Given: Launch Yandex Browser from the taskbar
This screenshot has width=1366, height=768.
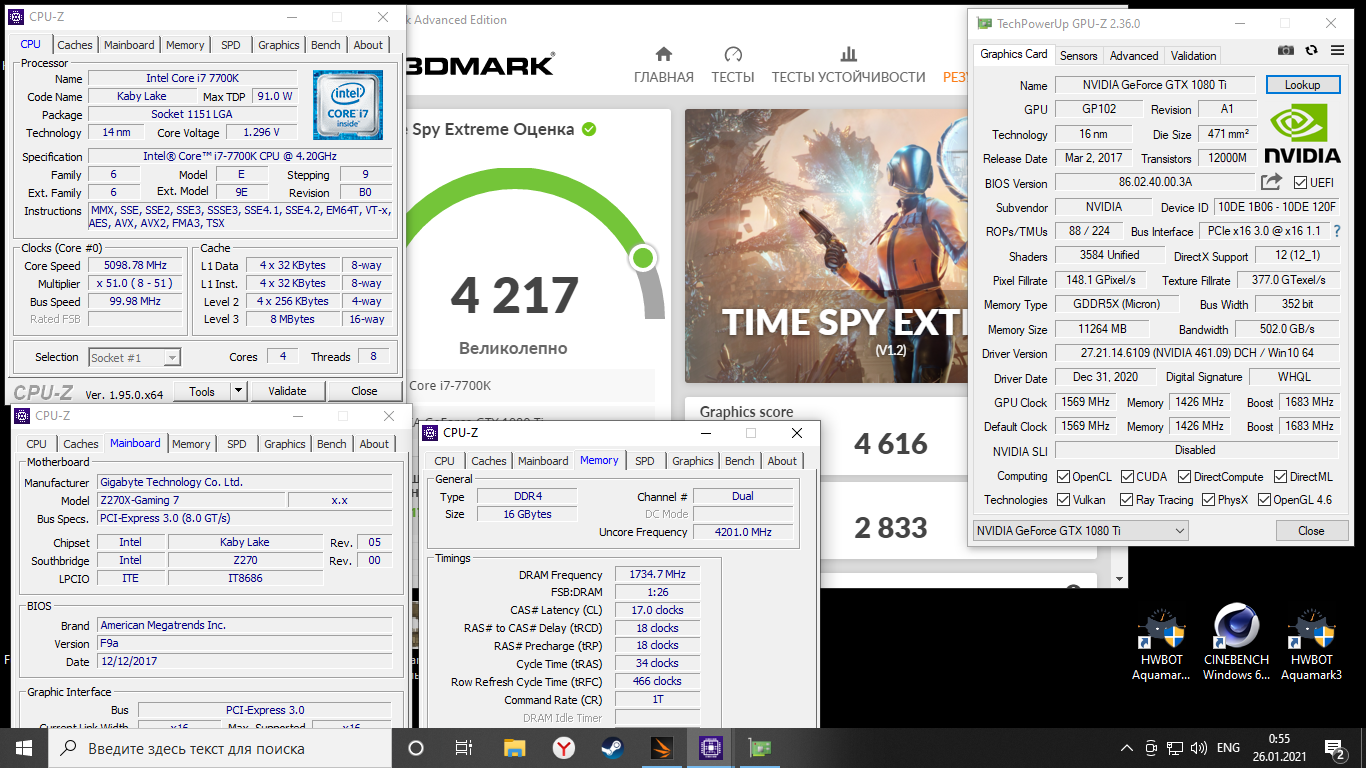Looking at the screenshot, I should pos(564,747).
